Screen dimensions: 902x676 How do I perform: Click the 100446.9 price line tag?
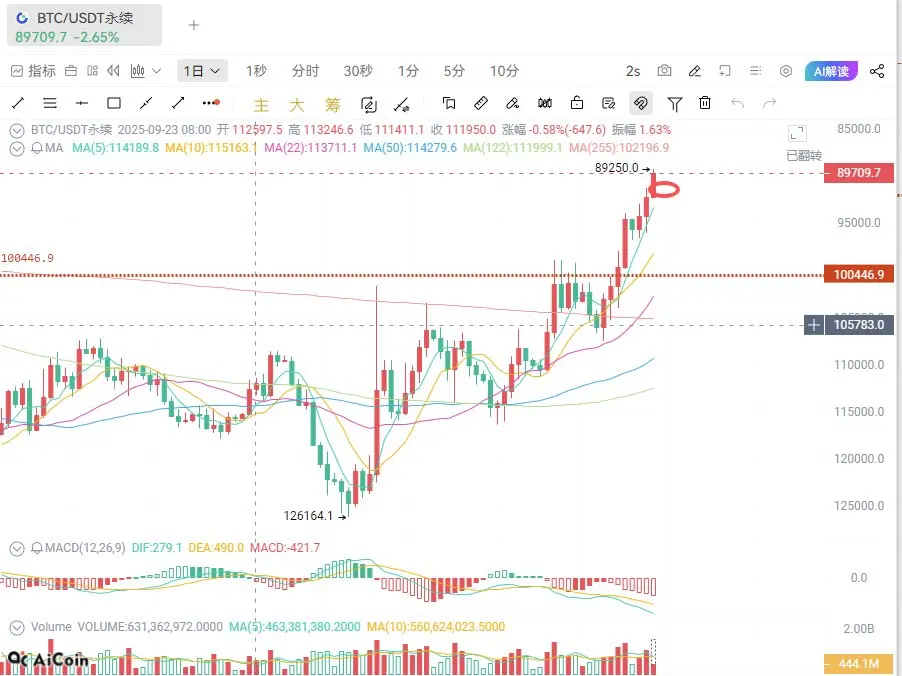pos(859,274)
